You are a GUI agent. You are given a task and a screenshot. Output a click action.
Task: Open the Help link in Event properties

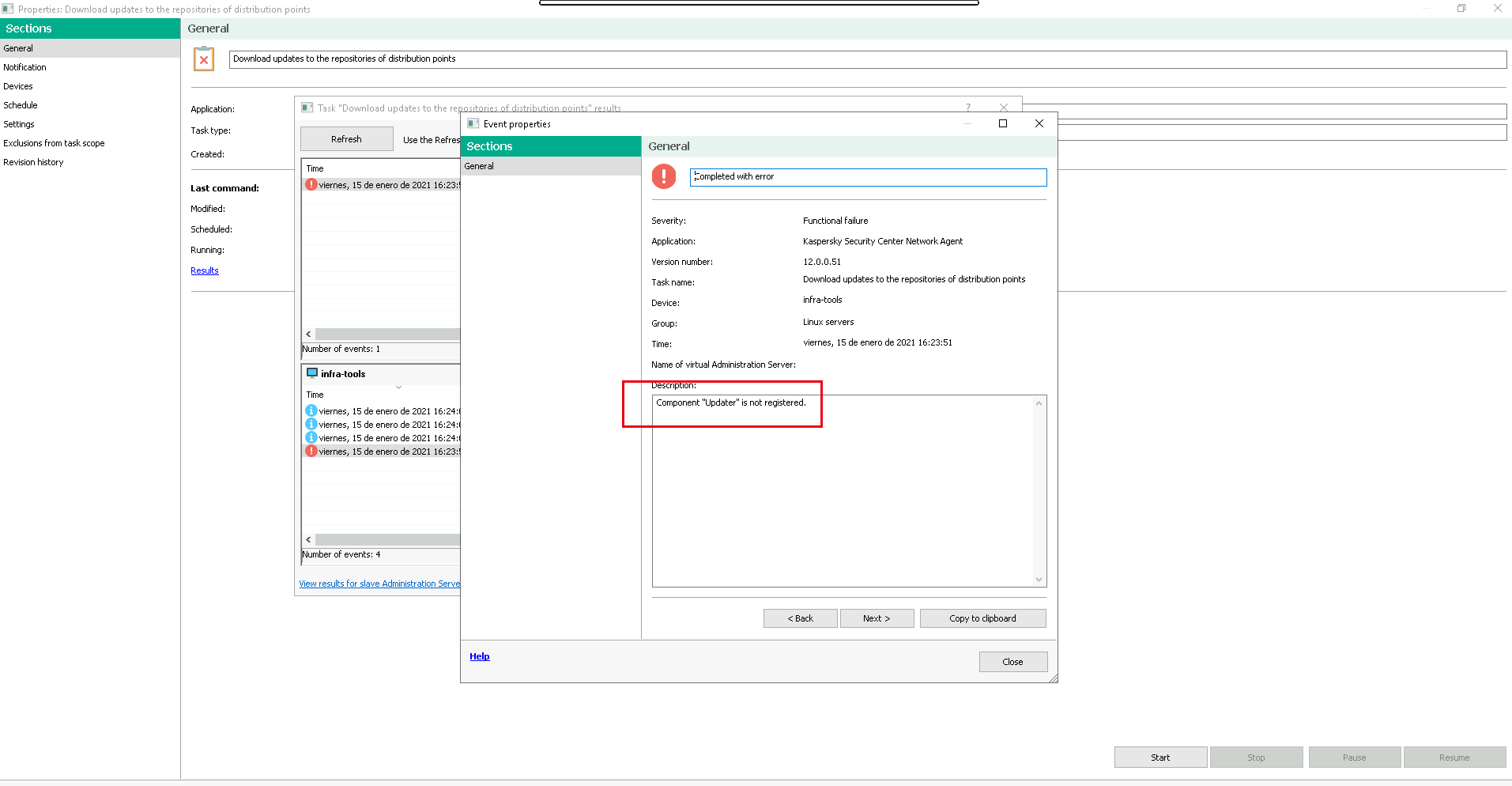click(479, 656)
